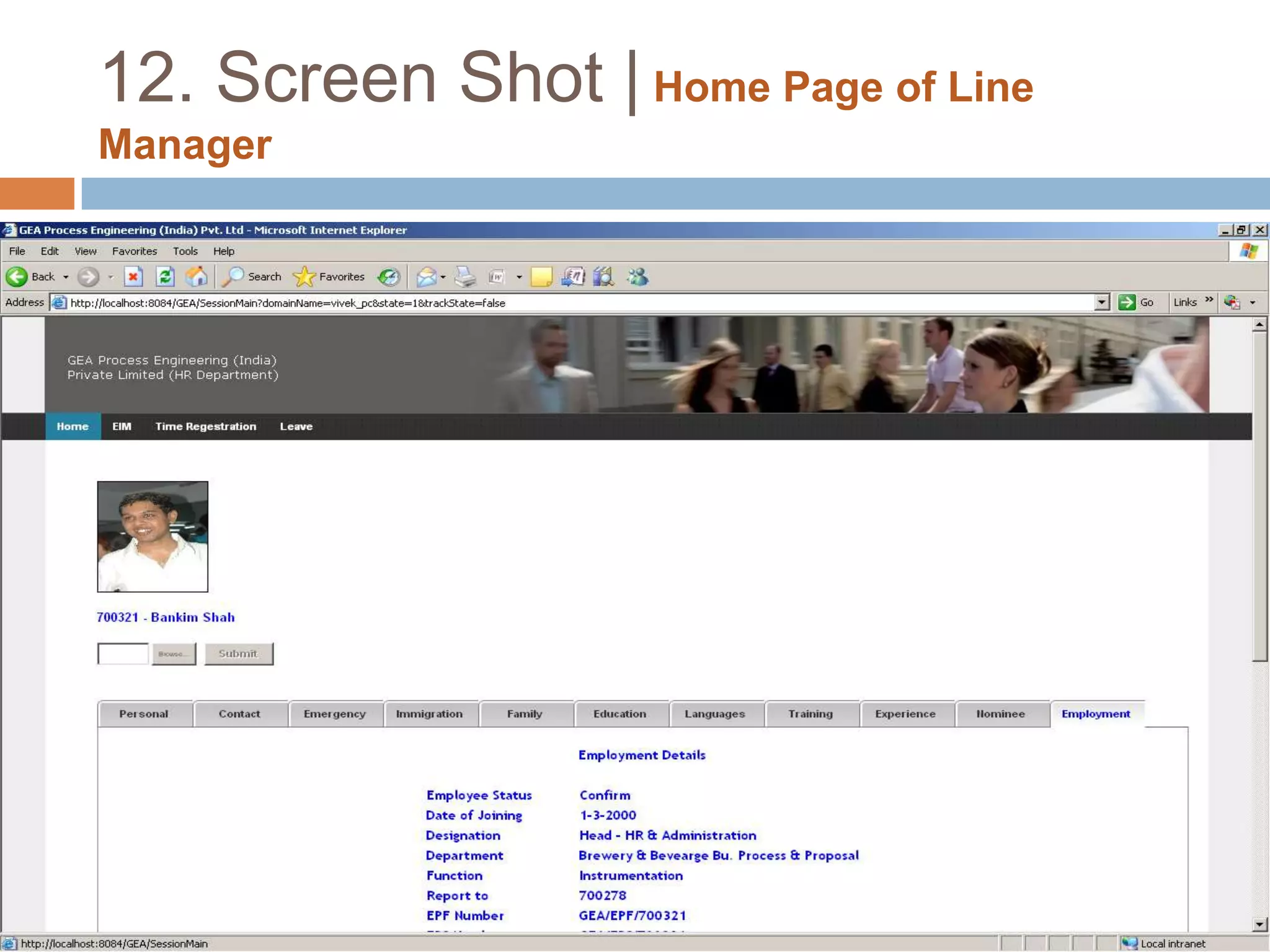Click the Report to value 700278
1270x952 pixels.
(602, 896)
